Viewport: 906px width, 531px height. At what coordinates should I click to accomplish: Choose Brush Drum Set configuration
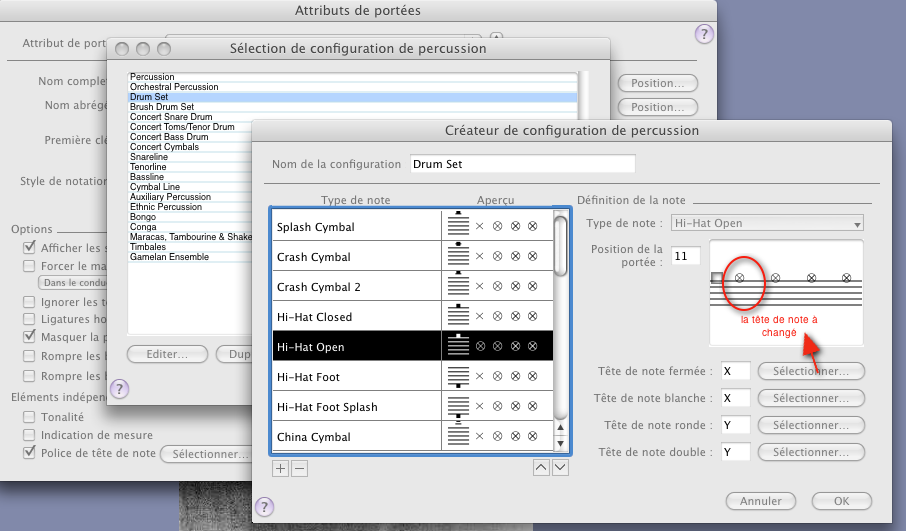coord(162,107)
